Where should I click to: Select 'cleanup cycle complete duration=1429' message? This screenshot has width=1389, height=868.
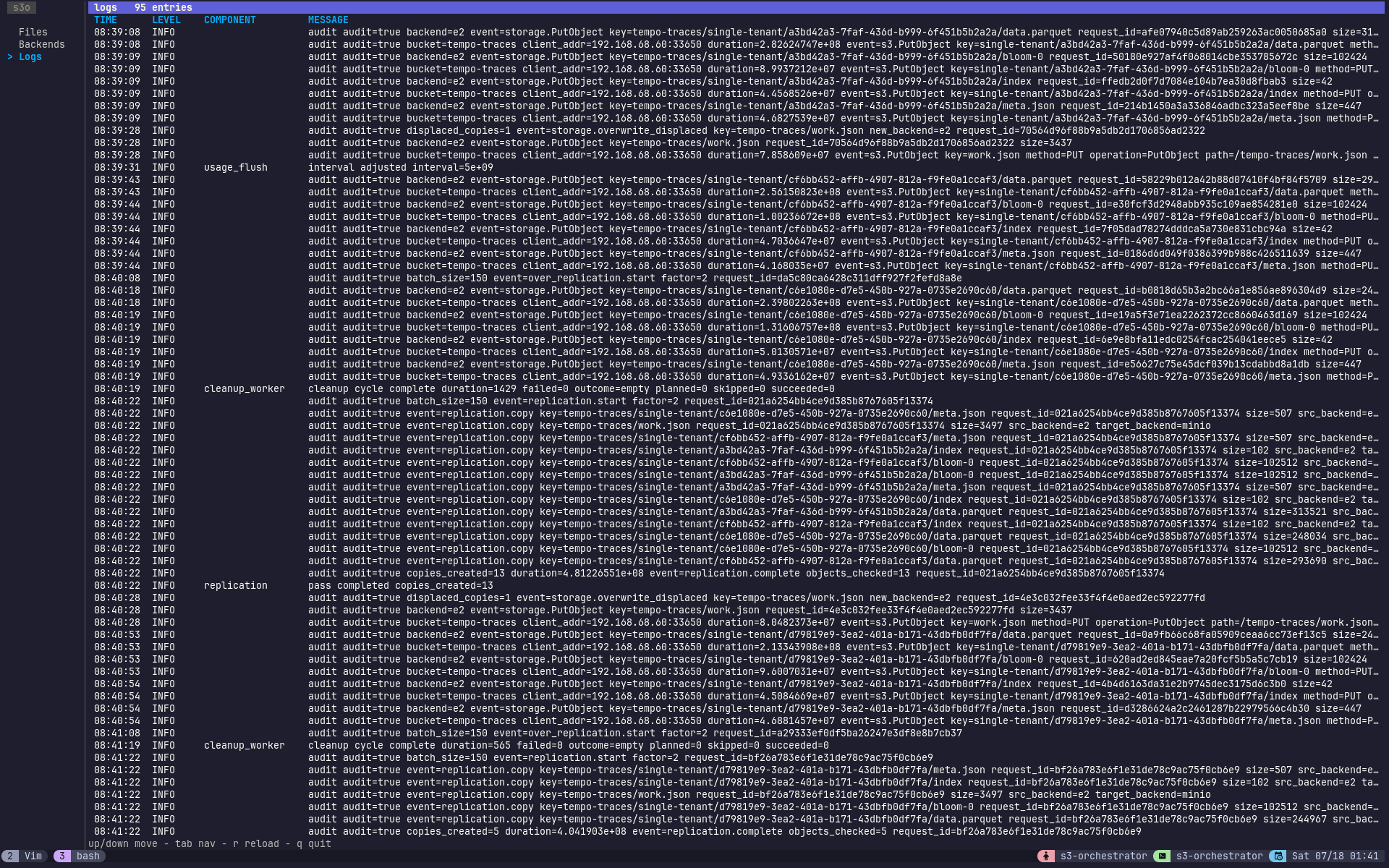(x=572, y=389)
